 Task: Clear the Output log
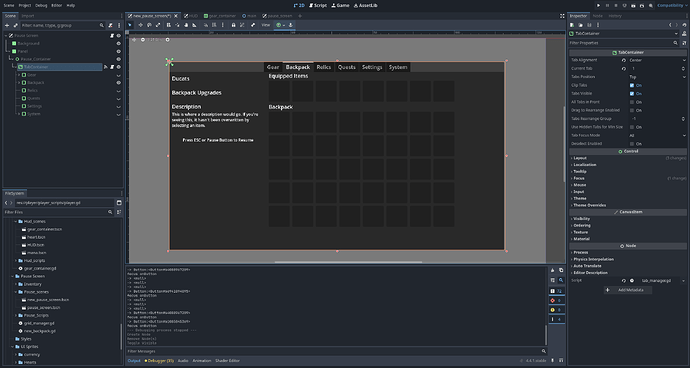(553, 270)
